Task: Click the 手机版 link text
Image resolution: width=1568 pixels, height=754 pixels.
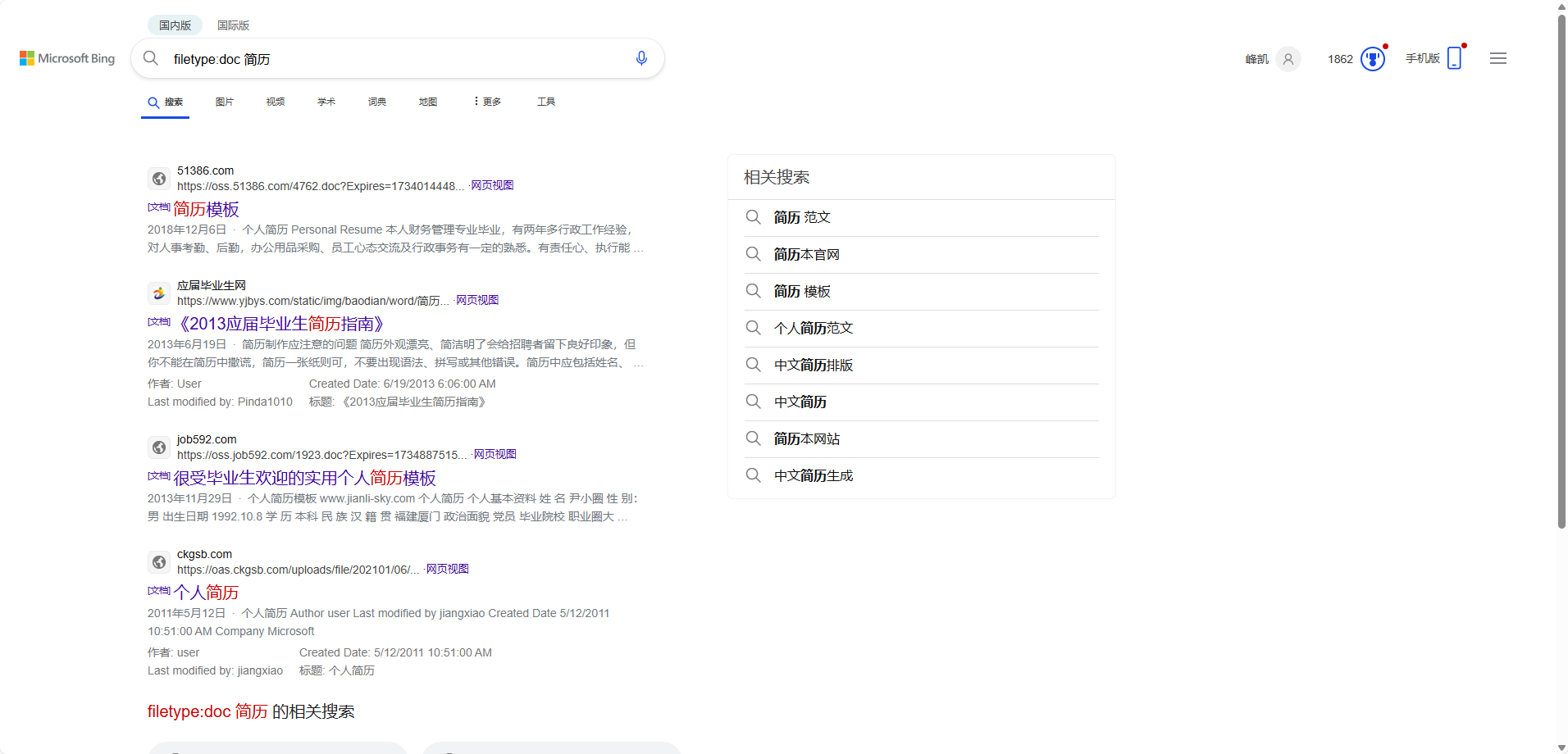Action: 1423,58
